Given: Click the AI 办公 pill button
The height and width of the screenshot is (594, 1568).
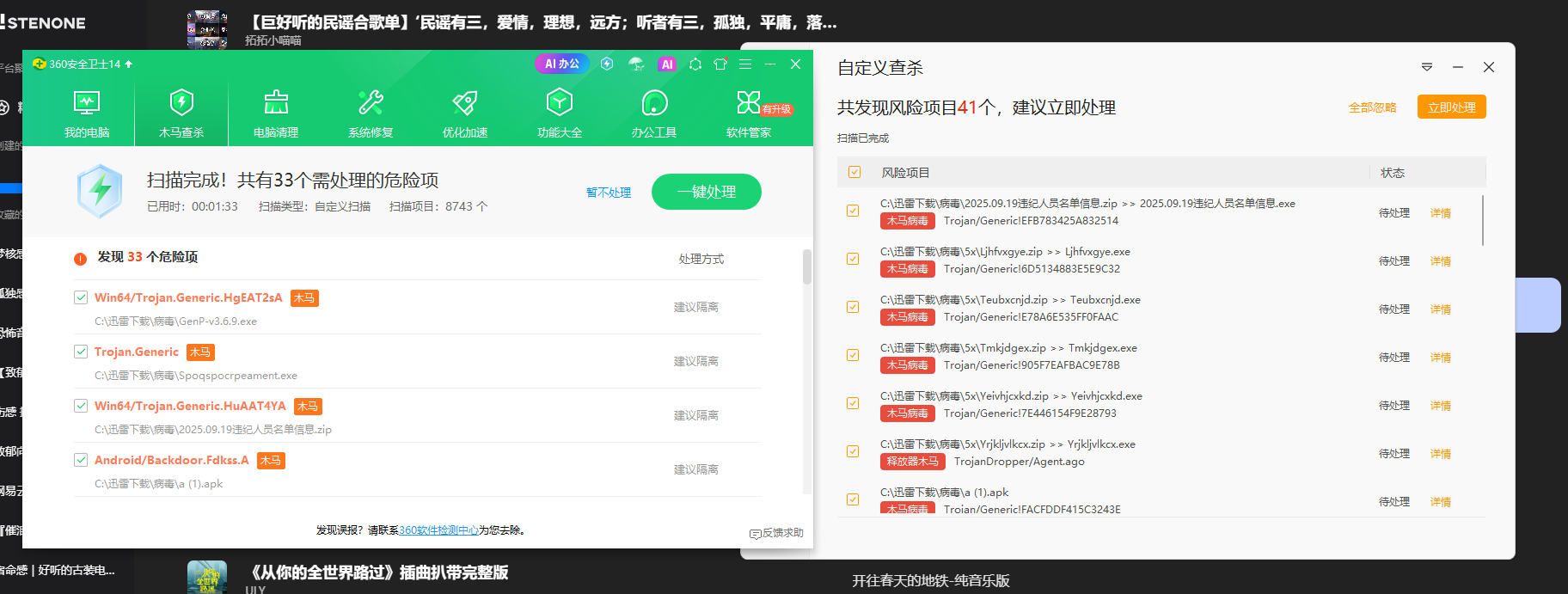Looking at the screenshot, I should point(562,64).
